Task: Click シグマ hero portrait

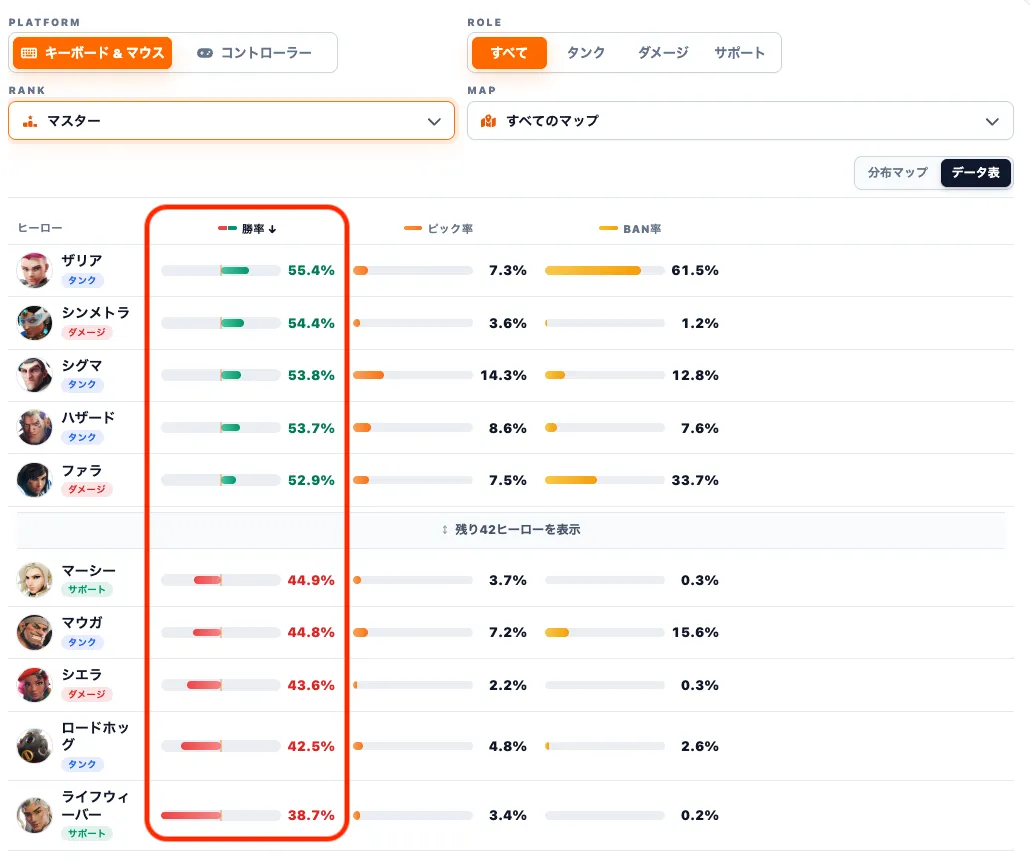Action: (x=34, y=374)
